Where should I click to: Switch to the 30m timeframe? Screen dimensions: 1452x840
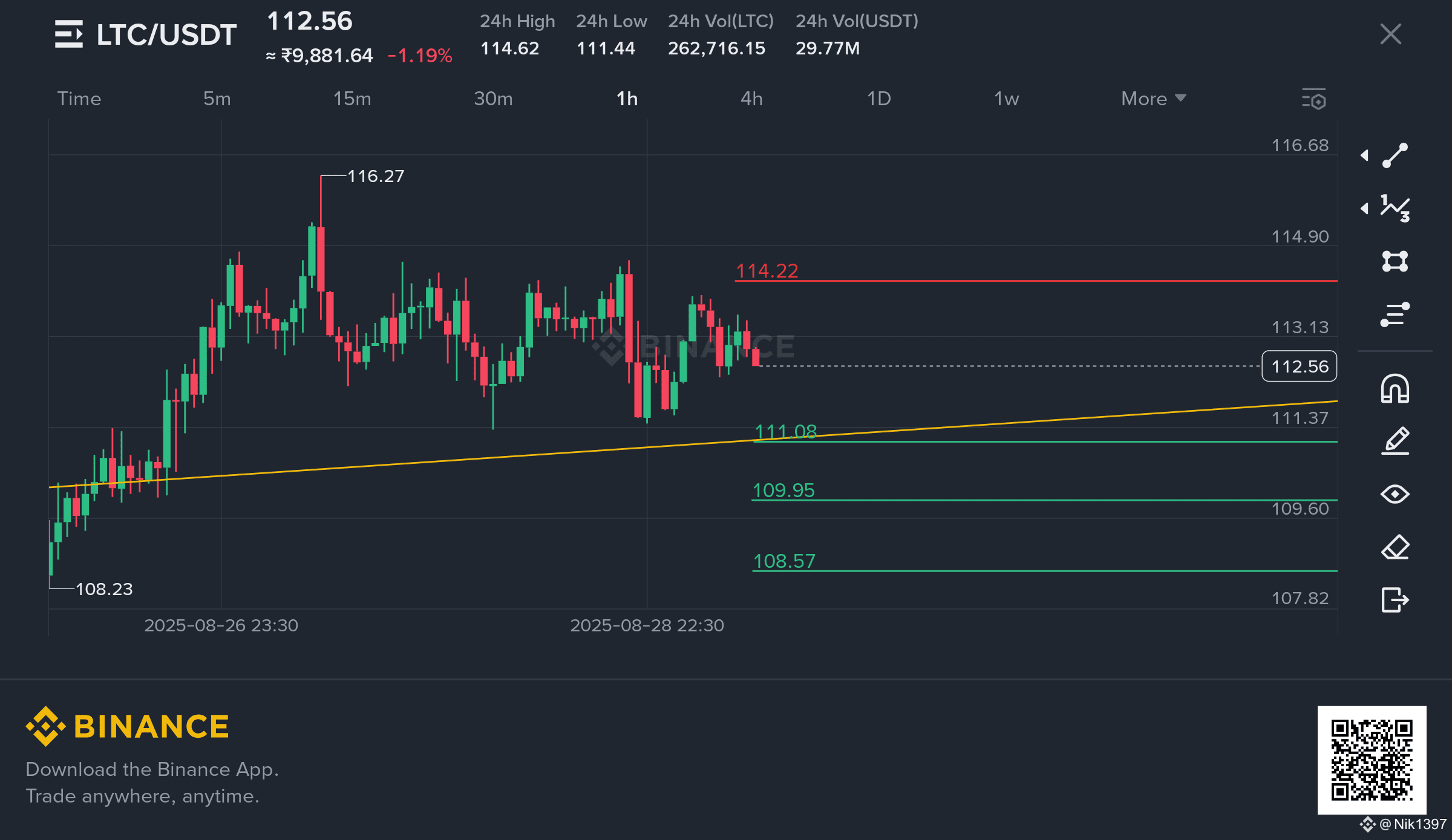493,99
